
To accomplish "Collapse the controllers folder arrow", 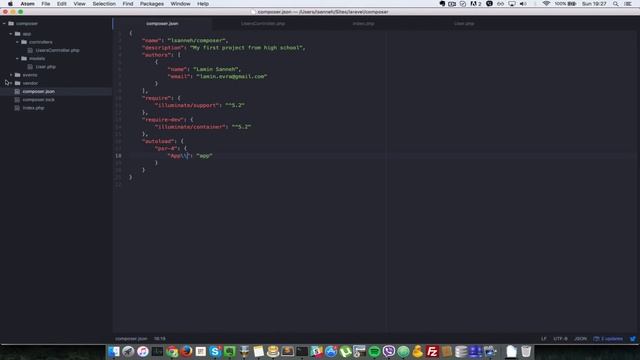I will [x=18, y=42].
